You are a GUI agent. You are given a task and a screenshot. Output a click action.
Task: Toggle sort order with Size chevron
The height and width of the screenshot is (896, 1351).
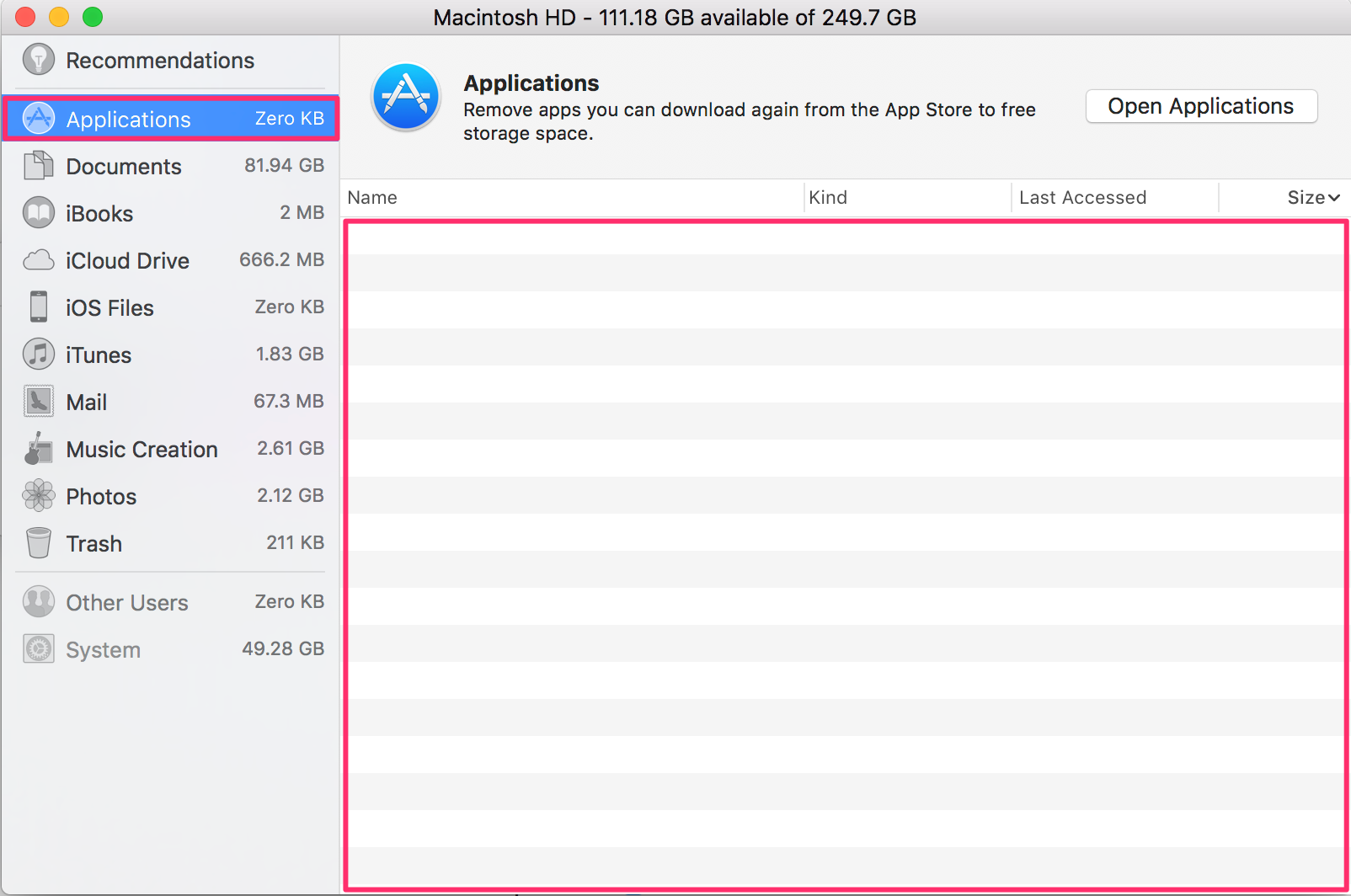coord(1334,198)
